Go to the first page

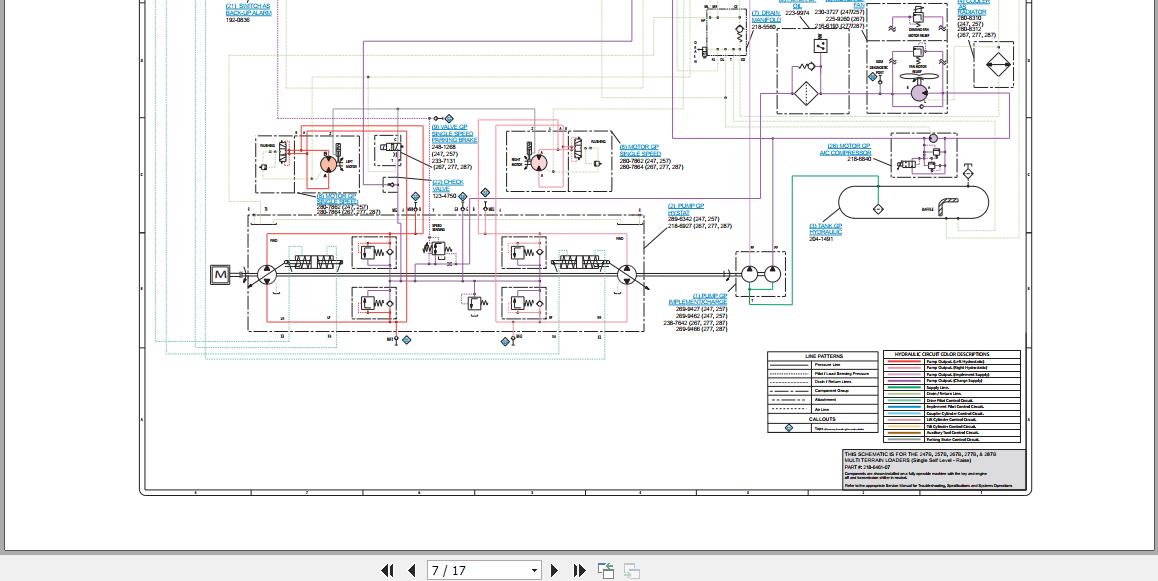tap(387, 570)
